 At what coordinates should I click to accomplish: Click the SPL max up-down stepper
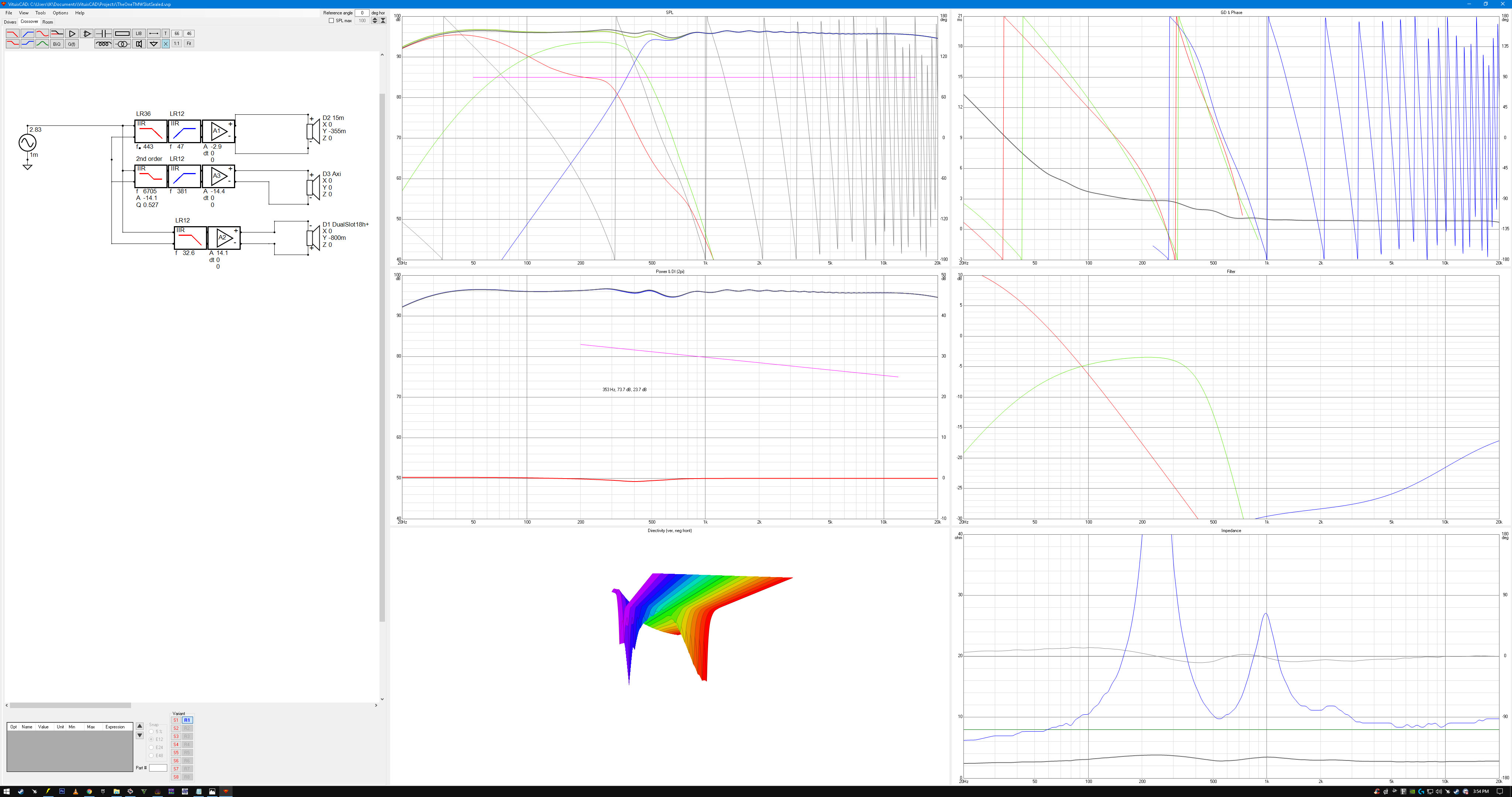(374, 21)
